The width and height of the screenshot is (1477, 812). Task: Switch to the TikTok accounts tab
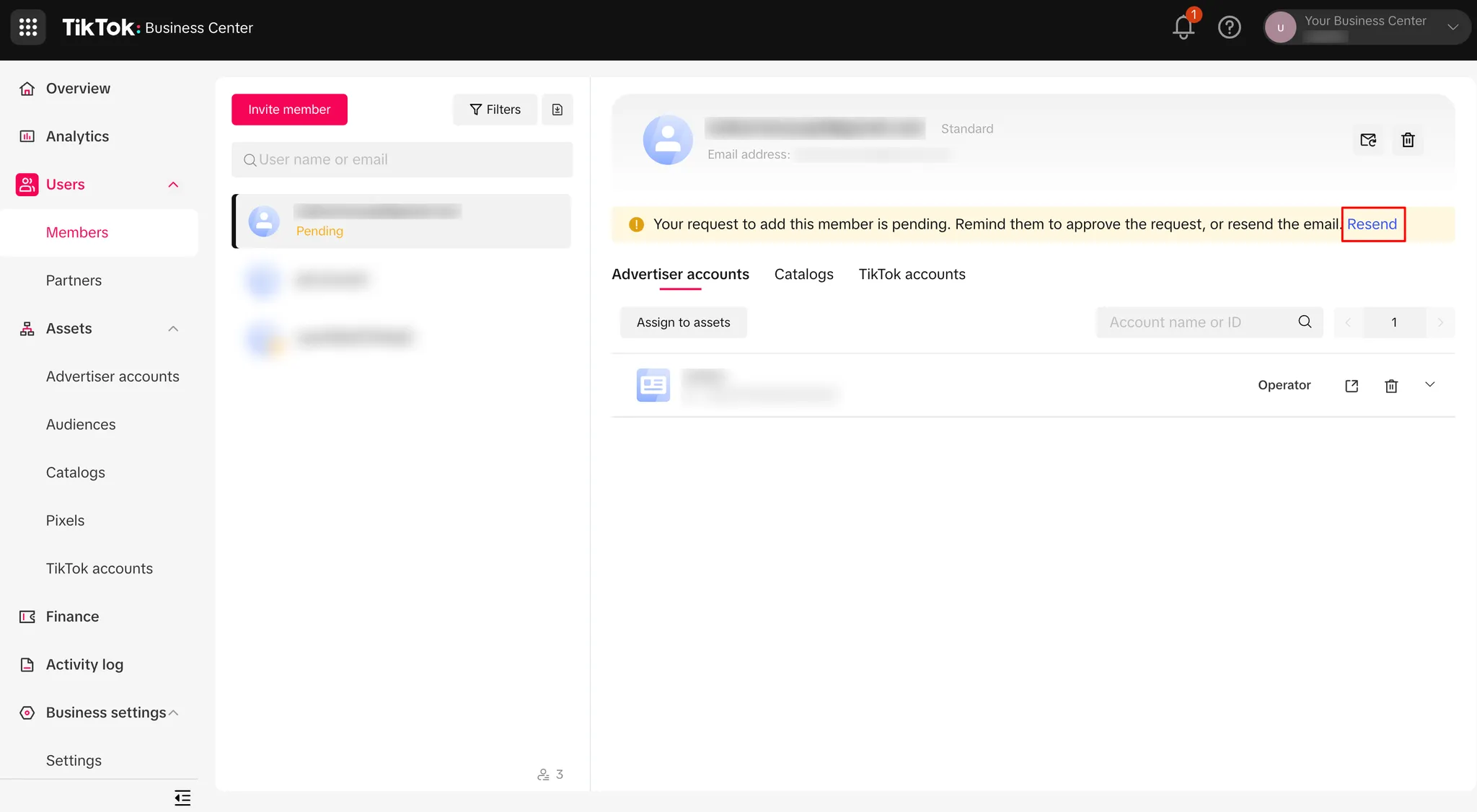912,274
